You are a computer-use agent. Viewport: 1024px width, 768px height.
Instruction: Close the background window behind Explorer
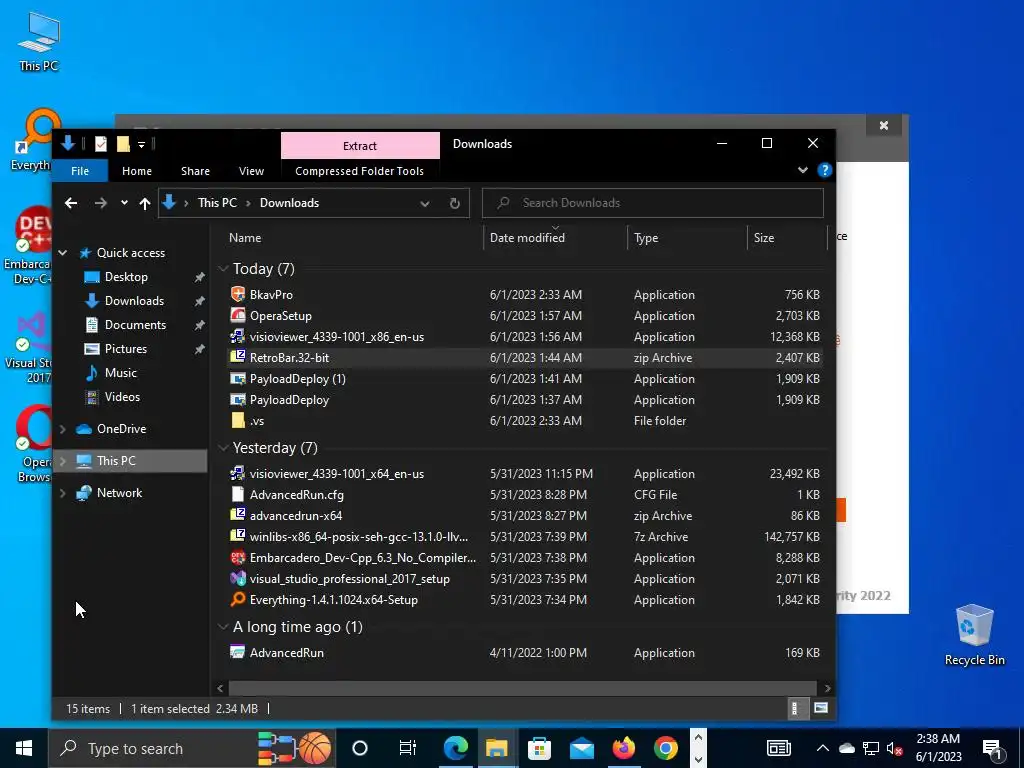[884, 125]
